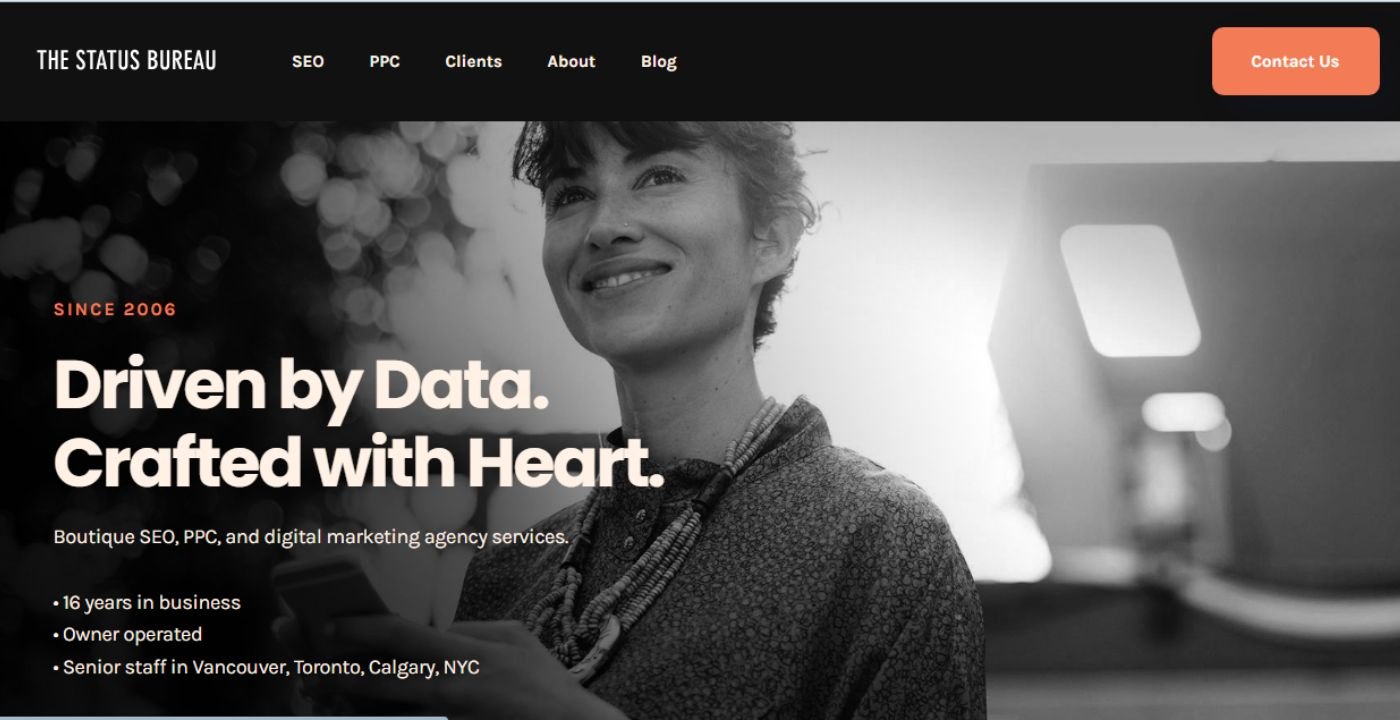The height and width of the screenshot is (720, 1400).
Task: Click the Senior staff in Vancouver bullet
Action: click(x=266, y=667)
